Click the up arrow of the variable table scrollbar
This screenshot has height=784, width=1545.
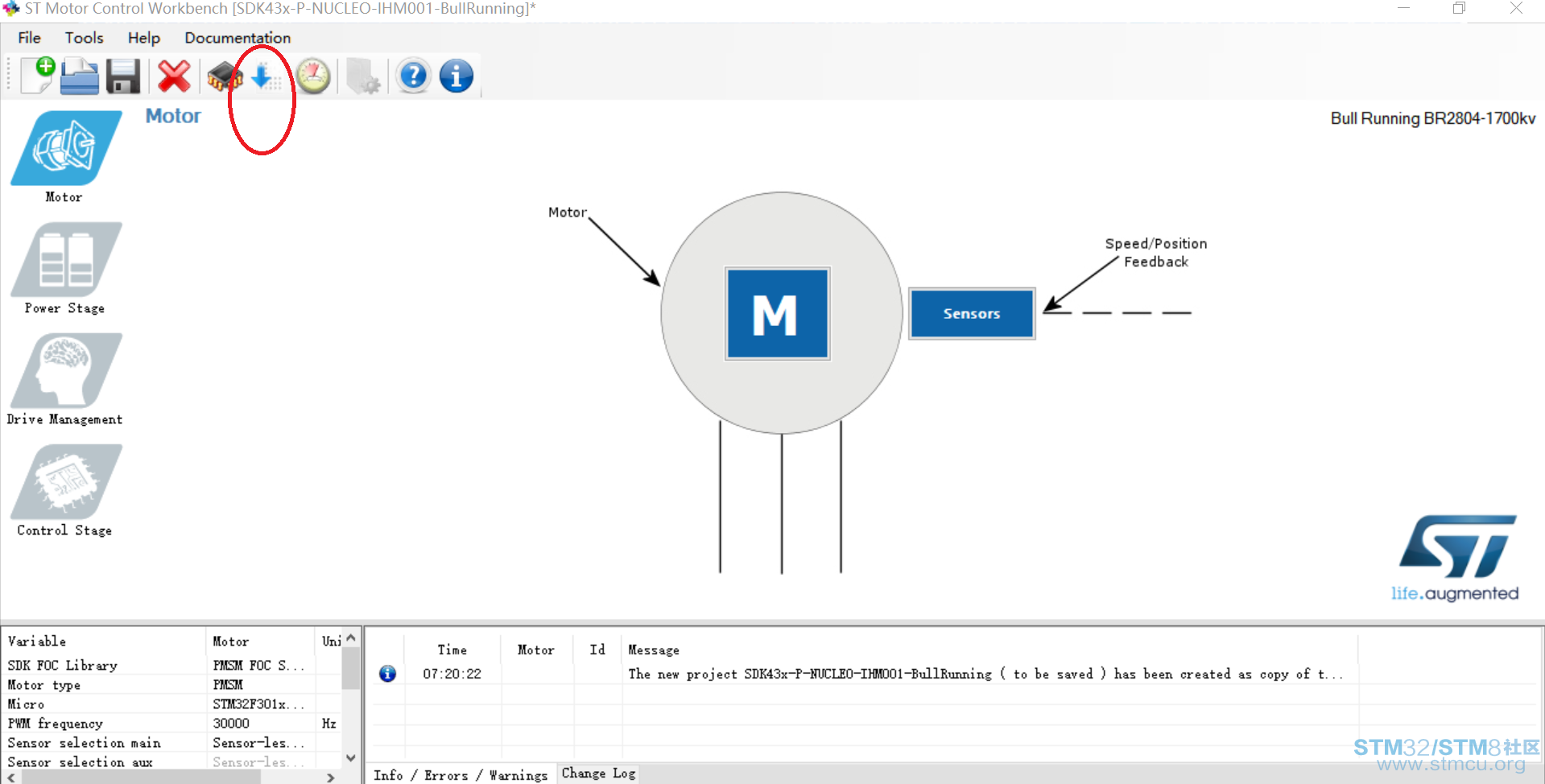coord(350,638)
